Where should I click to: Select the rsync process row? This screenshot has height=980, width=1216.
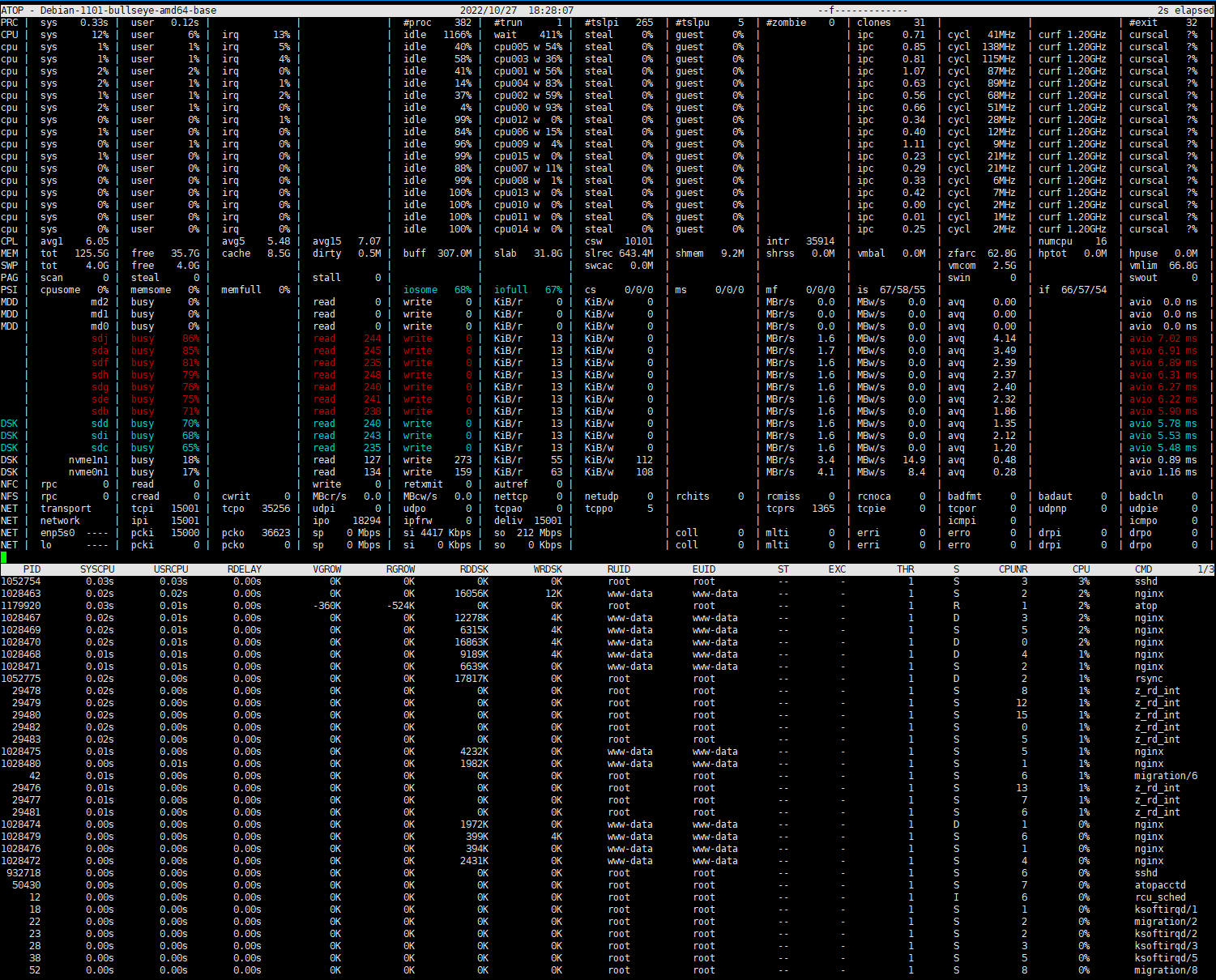click(567, 678)
